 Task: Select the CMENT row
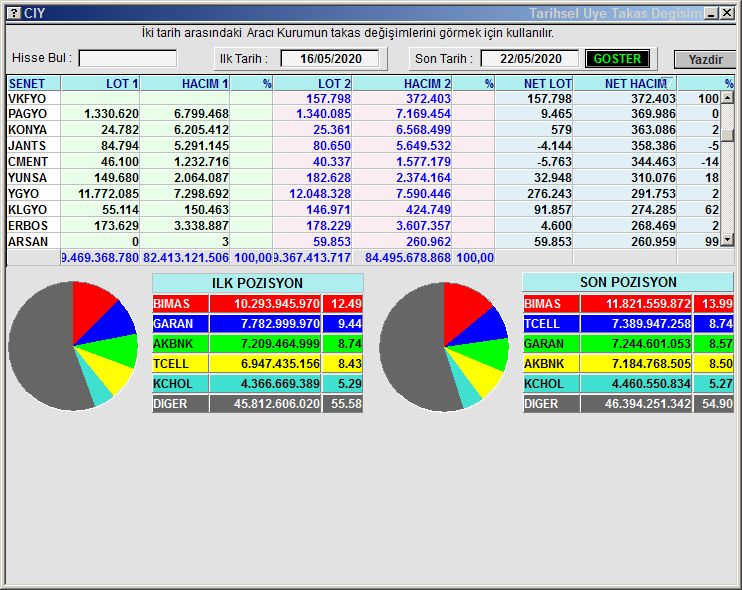pyautogui.click(x=363, y=162)
